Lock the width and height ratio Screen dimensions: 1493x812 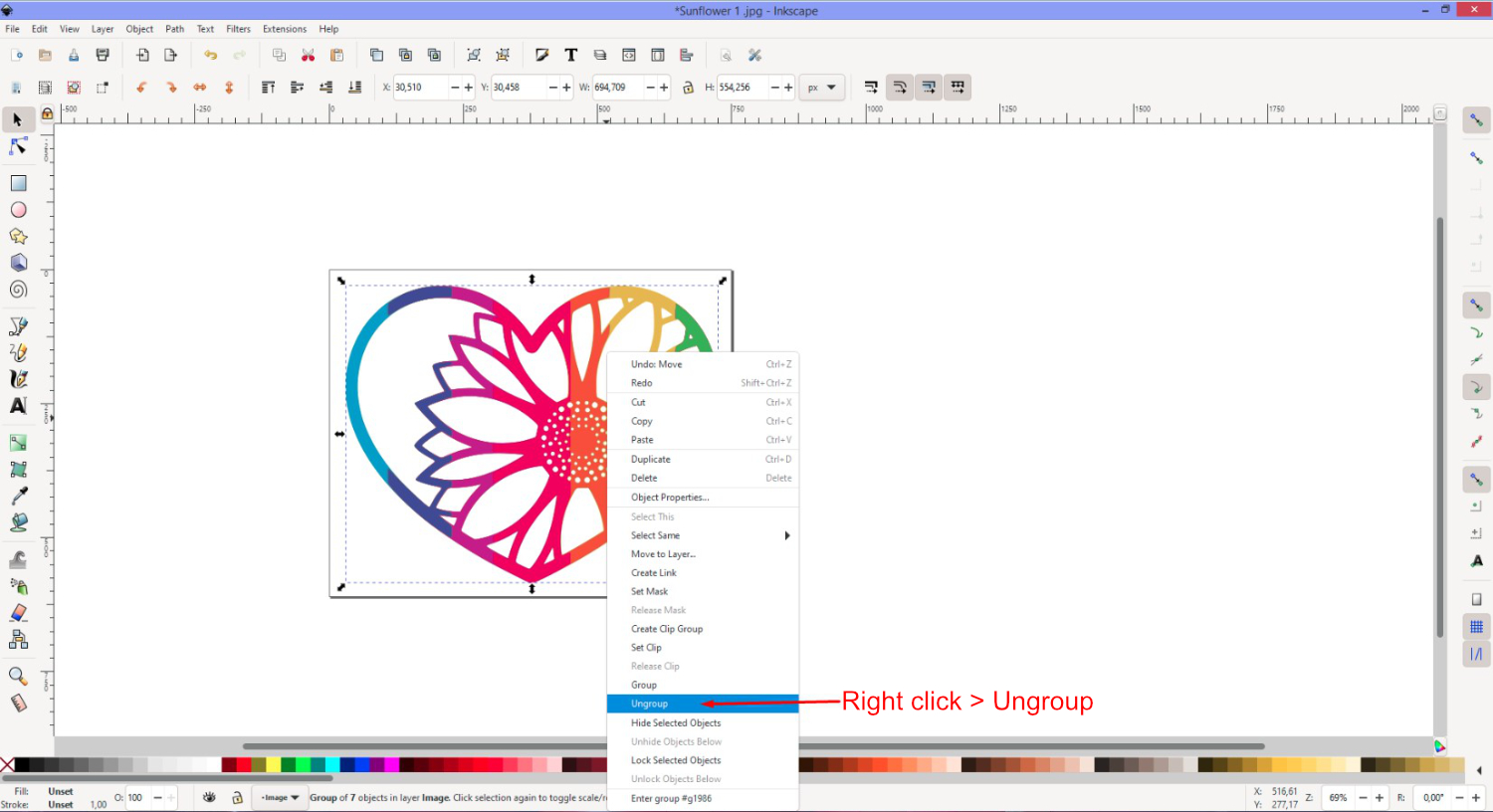tap(687, 87)
